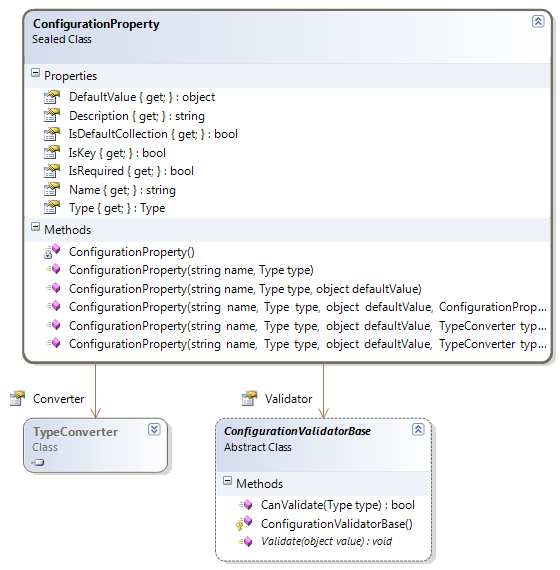Click the DefaultValue property icon
Viewport: 560px width, 570px height.
(x=52, y=97)
